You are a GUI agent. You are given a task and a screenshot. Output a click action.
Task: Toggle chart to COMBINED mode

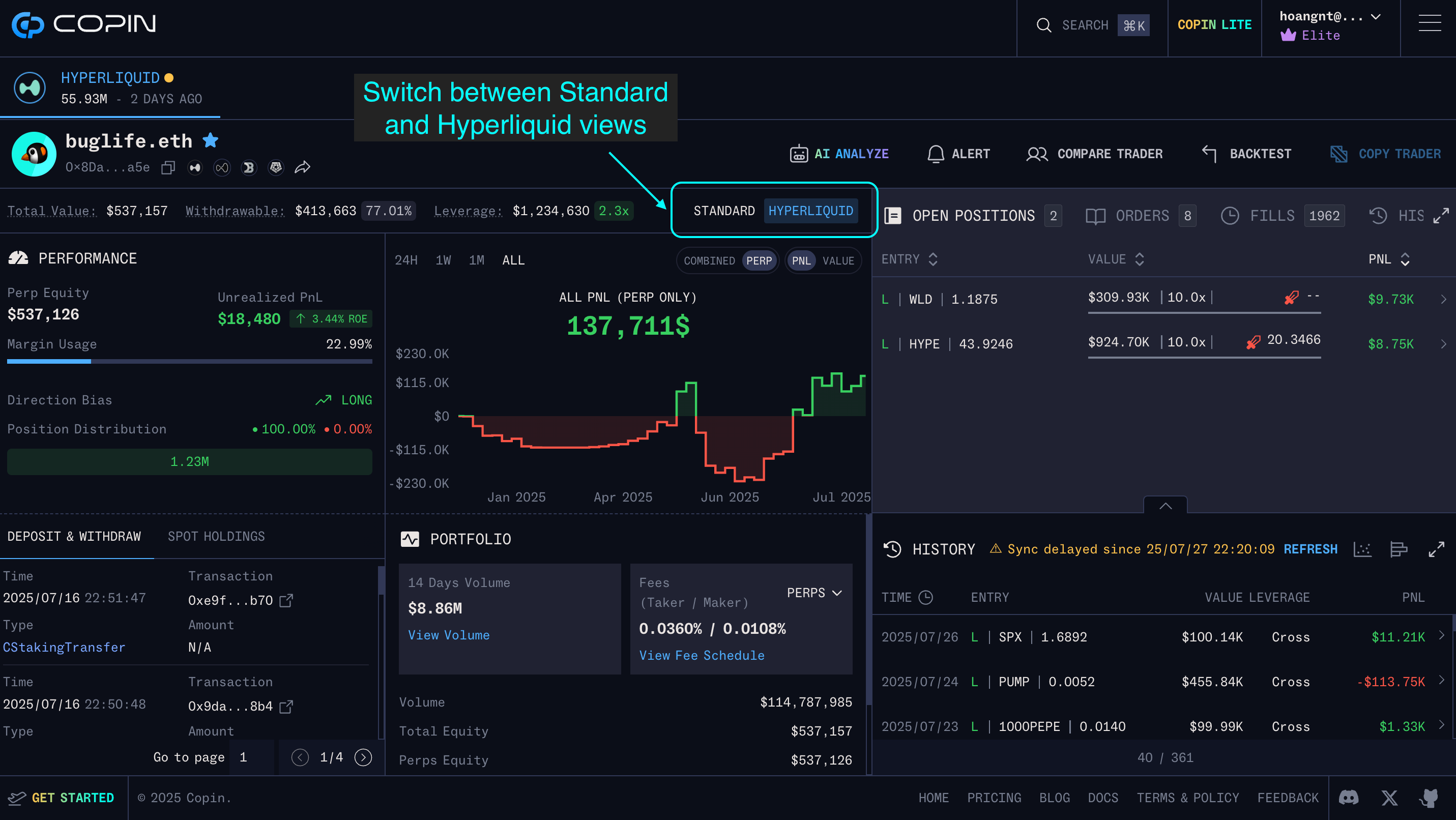tap(709, 260)
